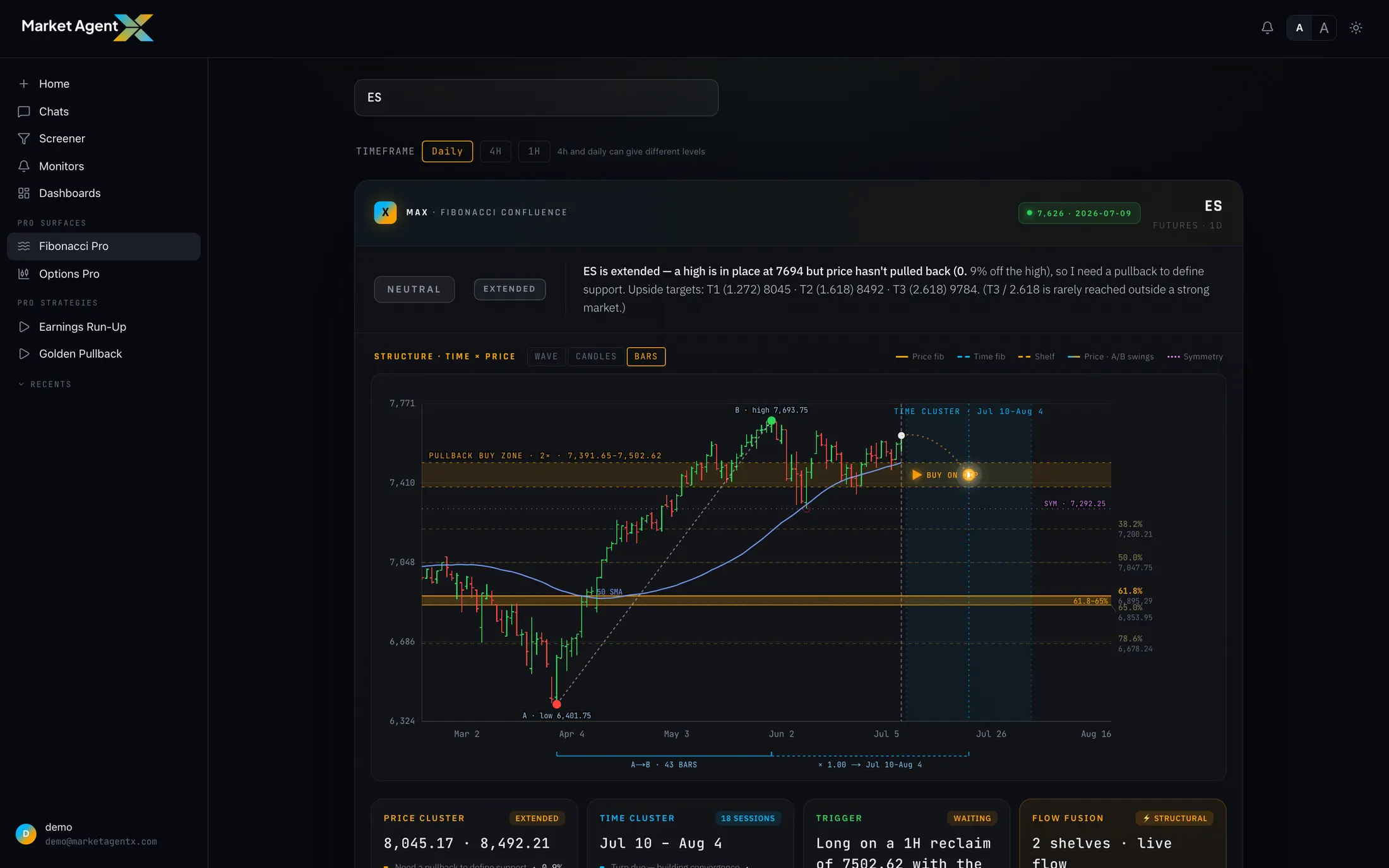Click the A→B 43 BARS label

coord(664,765)
